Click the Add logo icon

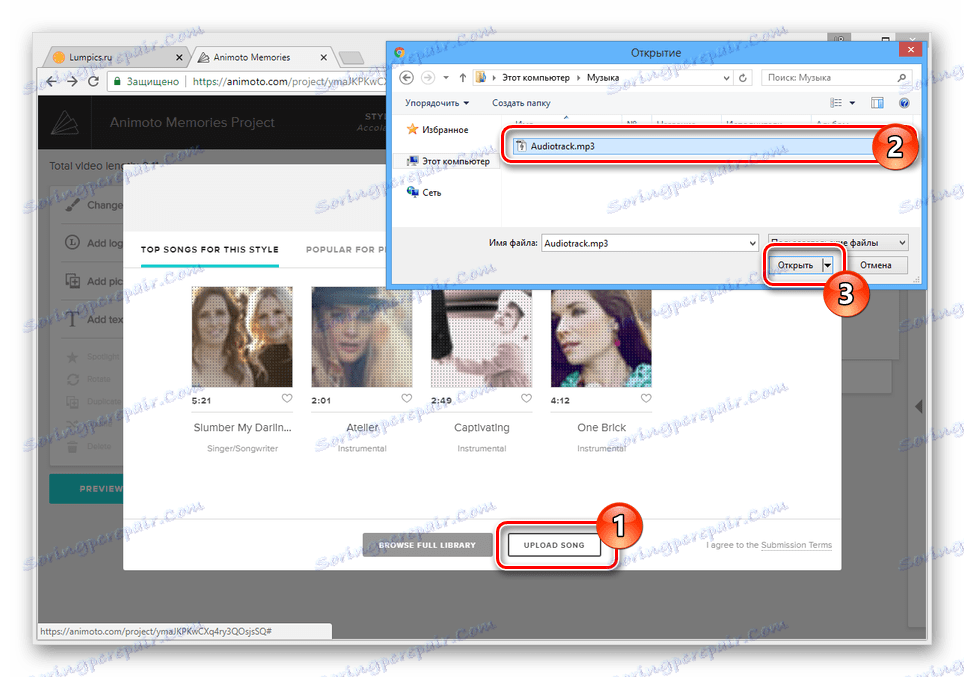point(73,242)
